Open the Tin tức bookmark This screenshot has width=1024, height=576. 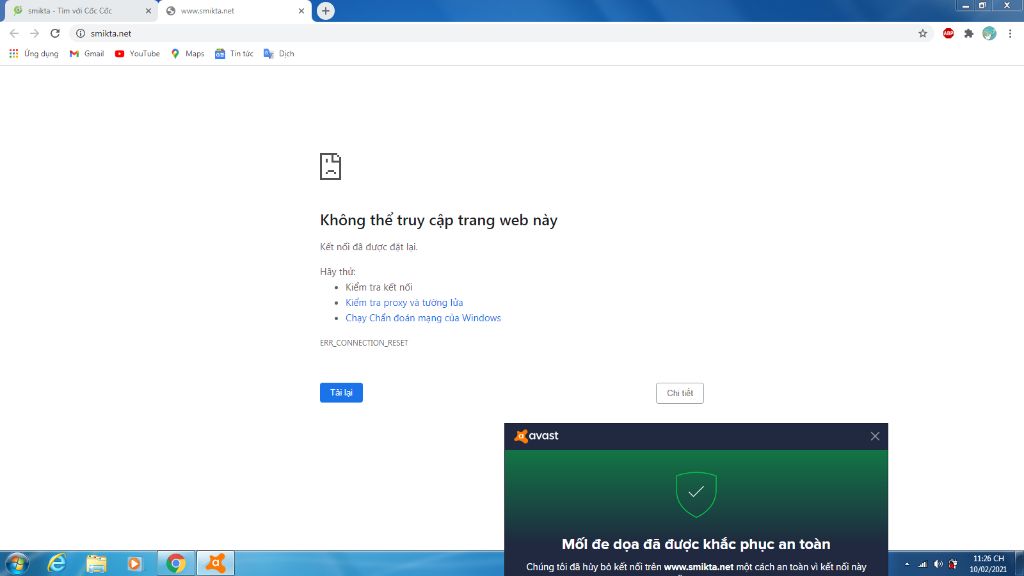tap(234, 54)
